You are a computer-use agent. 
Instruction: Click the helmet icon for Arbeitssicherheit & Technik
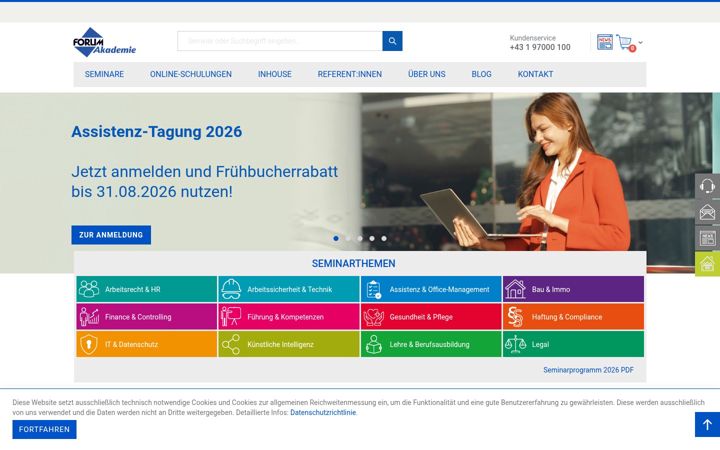[x=231, y=289]
